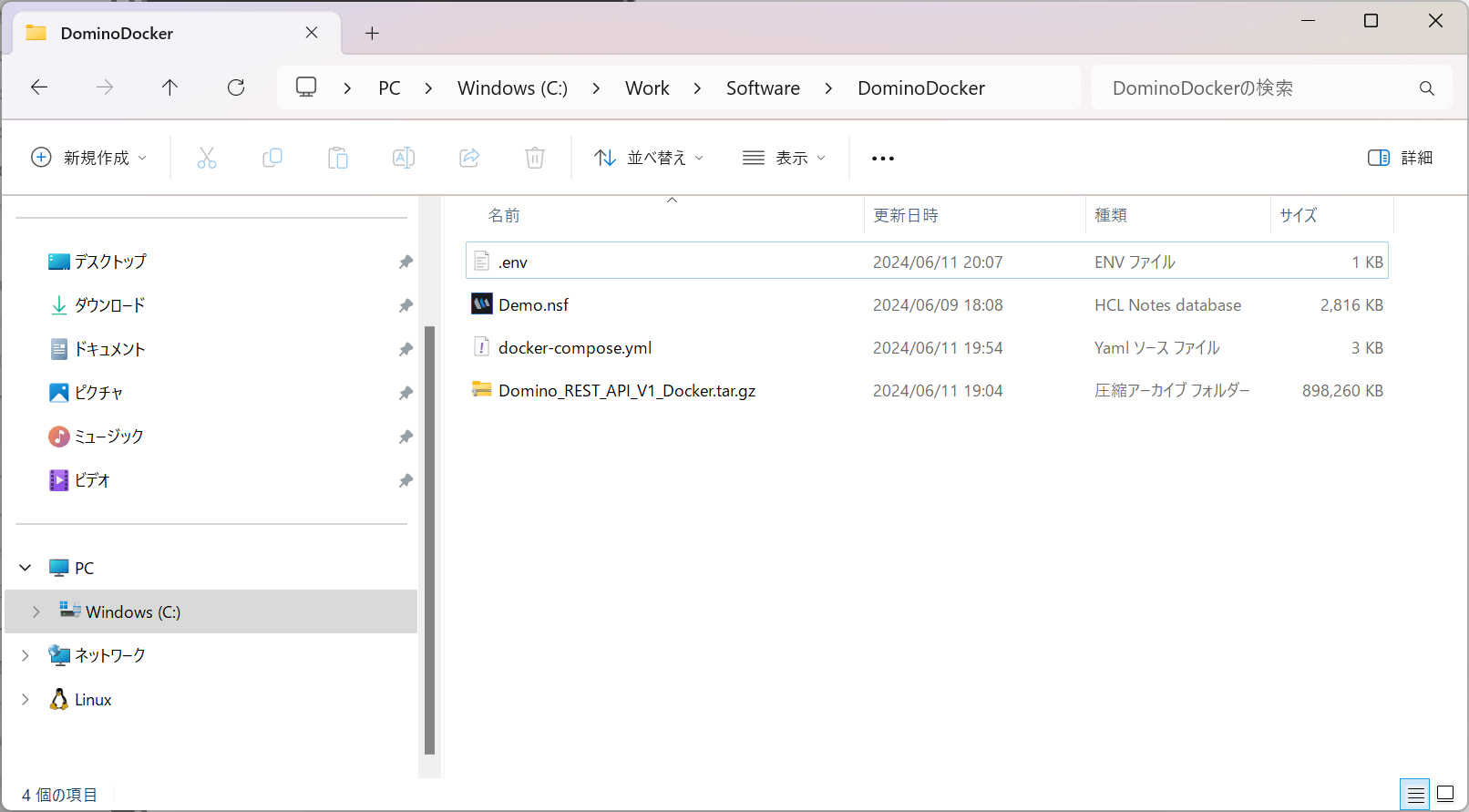The width and height of the screenshot is (1469, 812).
Task: Click the copy icon in toolbar
Action: pyautogui.click(x=272, y=158)
